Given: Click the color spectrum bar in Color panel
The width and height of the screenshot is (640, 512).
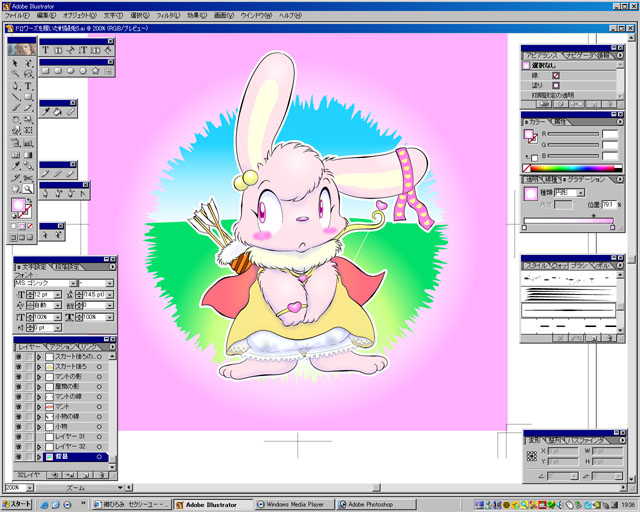Looking at the screenshot, I should tap(573, 168).
